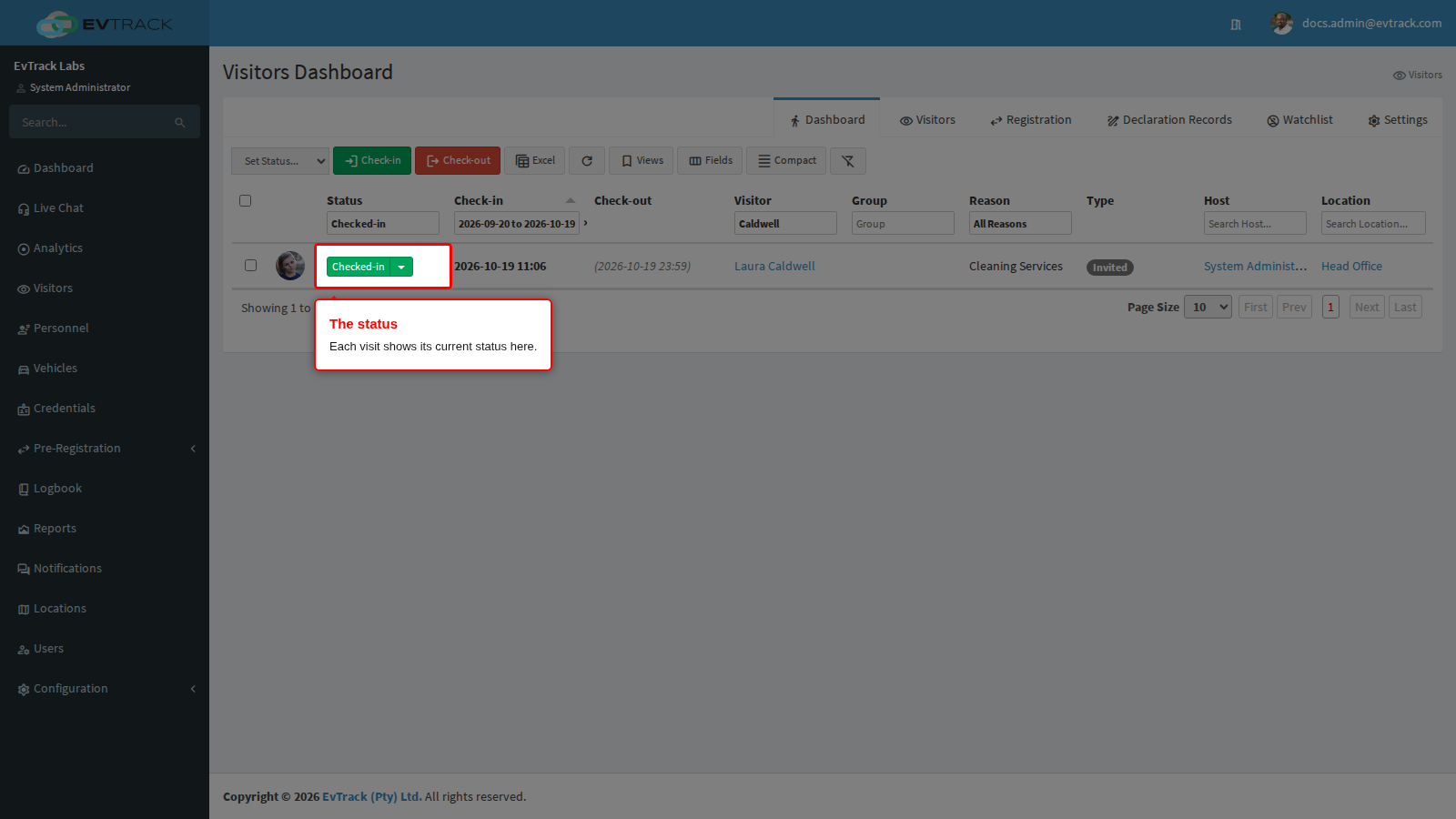Expand the Configuration sidebar menu
1456x819 pixels.
105,689
